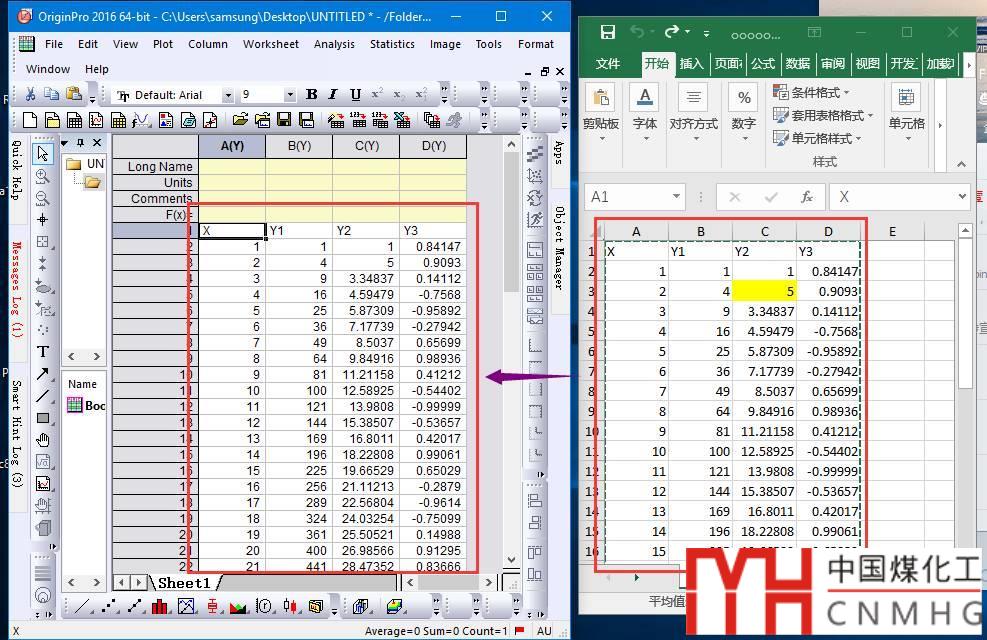987x640 pixels.
Task: Select the Text tool in Origin's toolbox
Action: [x=43, y=351]
